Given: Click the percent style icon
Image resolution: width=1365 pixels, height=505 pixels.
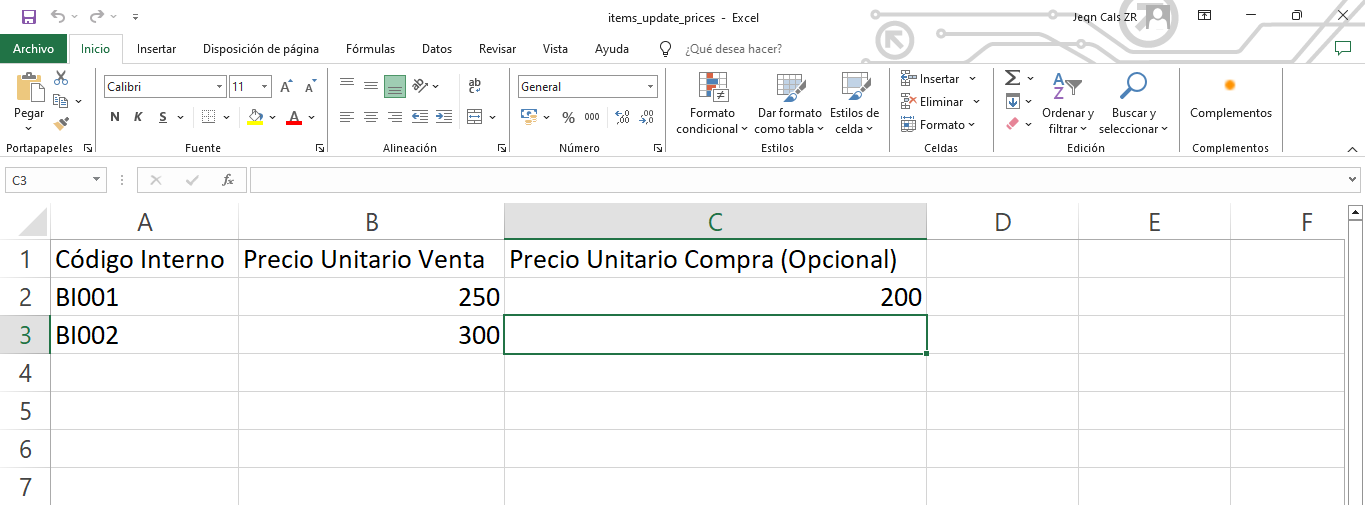Looking at the screenshot, I should click(x=568, y=117).
